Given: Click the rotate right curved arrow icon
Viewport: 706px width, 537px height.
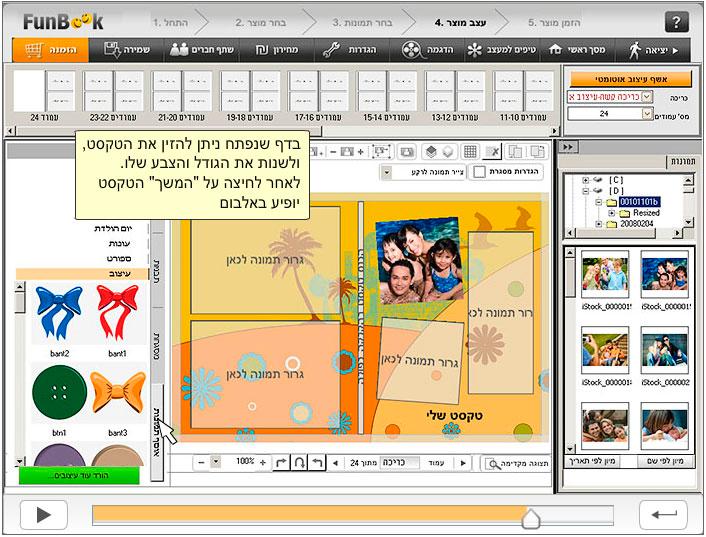Looking at the screenshot, I should tap(281, 462).
